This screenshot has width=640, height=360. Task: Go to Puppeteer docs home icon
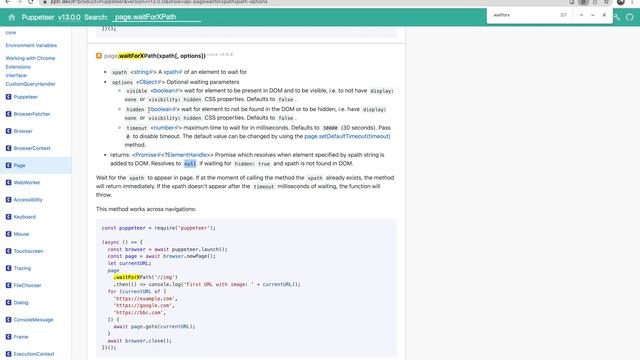tap(11, 17)
